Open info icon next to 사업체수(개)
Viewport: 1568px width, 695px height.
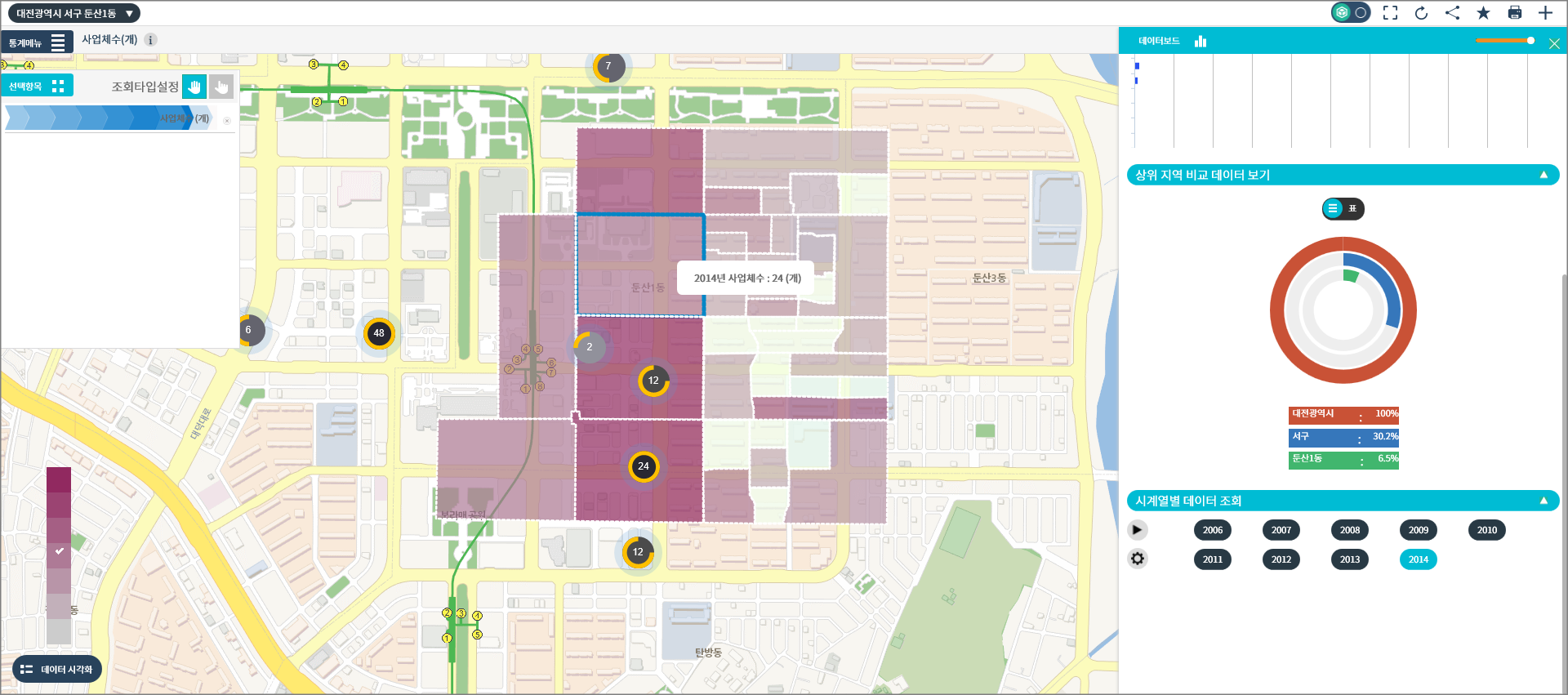[151, 40]
